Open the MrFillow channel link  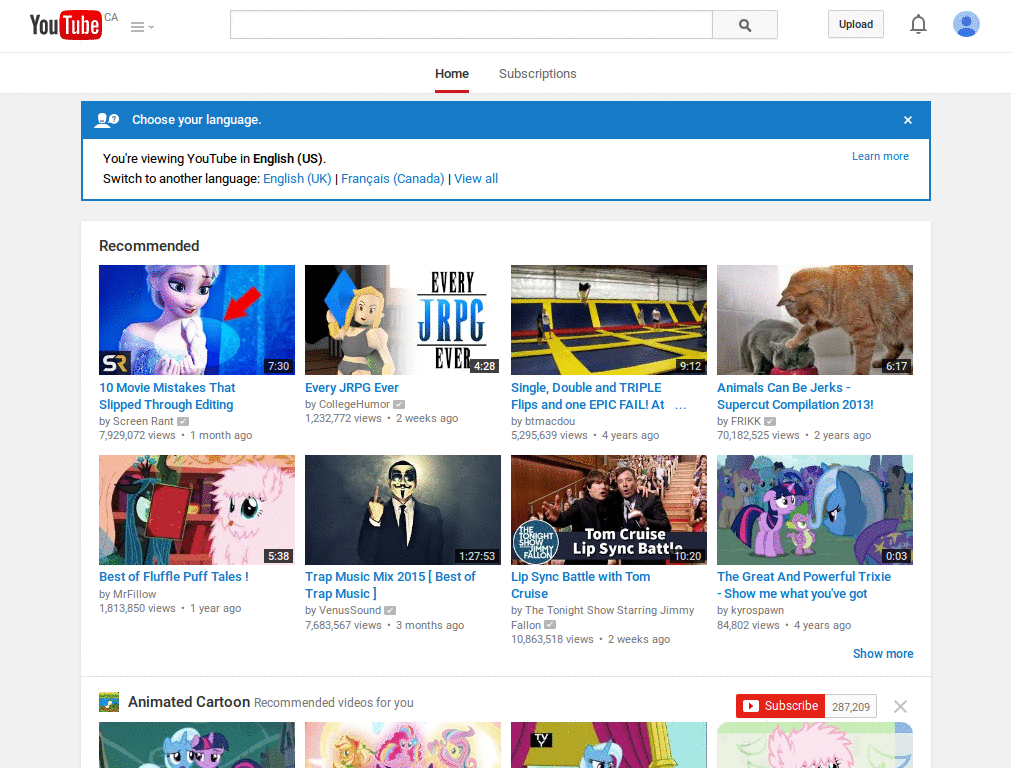(135, 594)
